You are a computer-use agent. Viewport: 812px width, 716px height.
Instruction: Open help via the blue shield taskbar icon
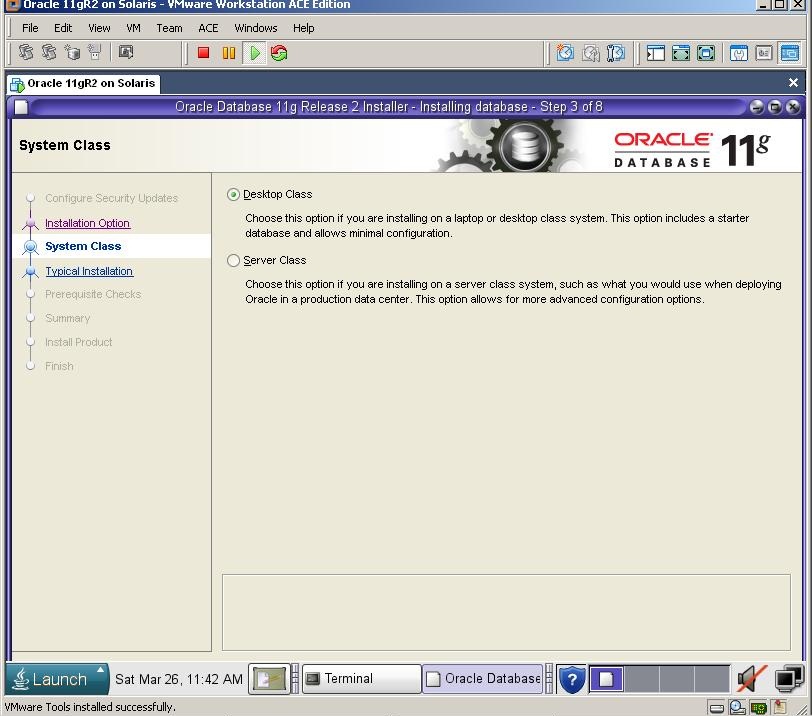coord(571,679)
